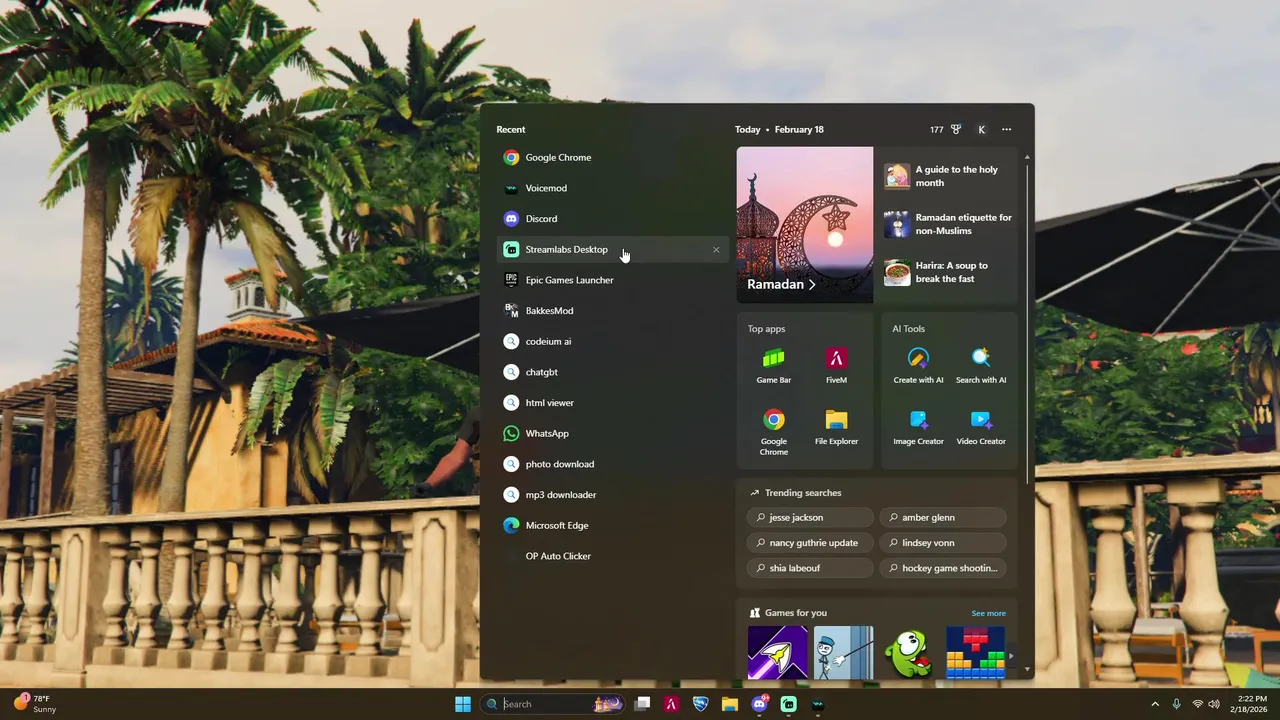Click the search panel scroll-up arrow
Screen dimensions: 1280x720
(x=1027, y=157)
